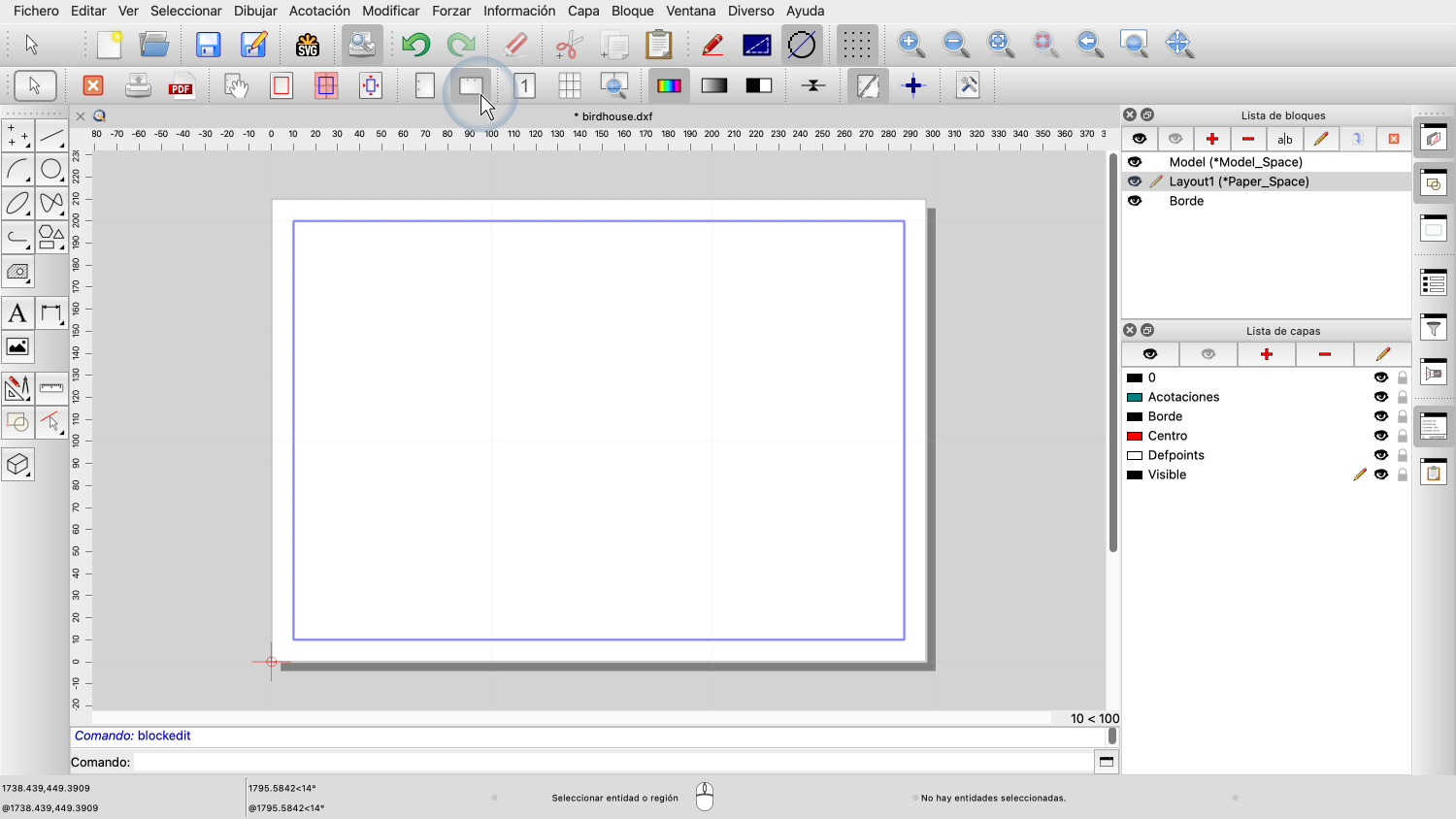Click the Zoom In magnifier
Viewport: 1456px width, 819px height.
point(910,44)
